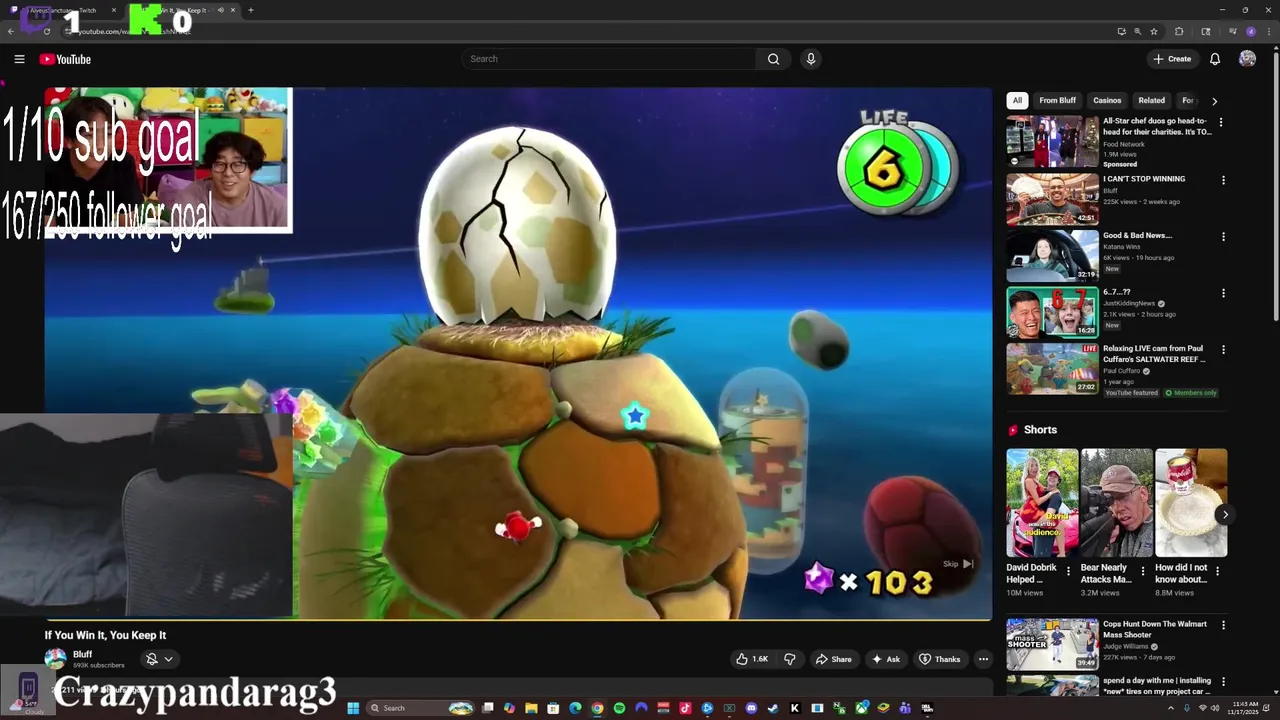1280x720 pixels.
Task: Focus the YouTube search field
Action: 610,59
